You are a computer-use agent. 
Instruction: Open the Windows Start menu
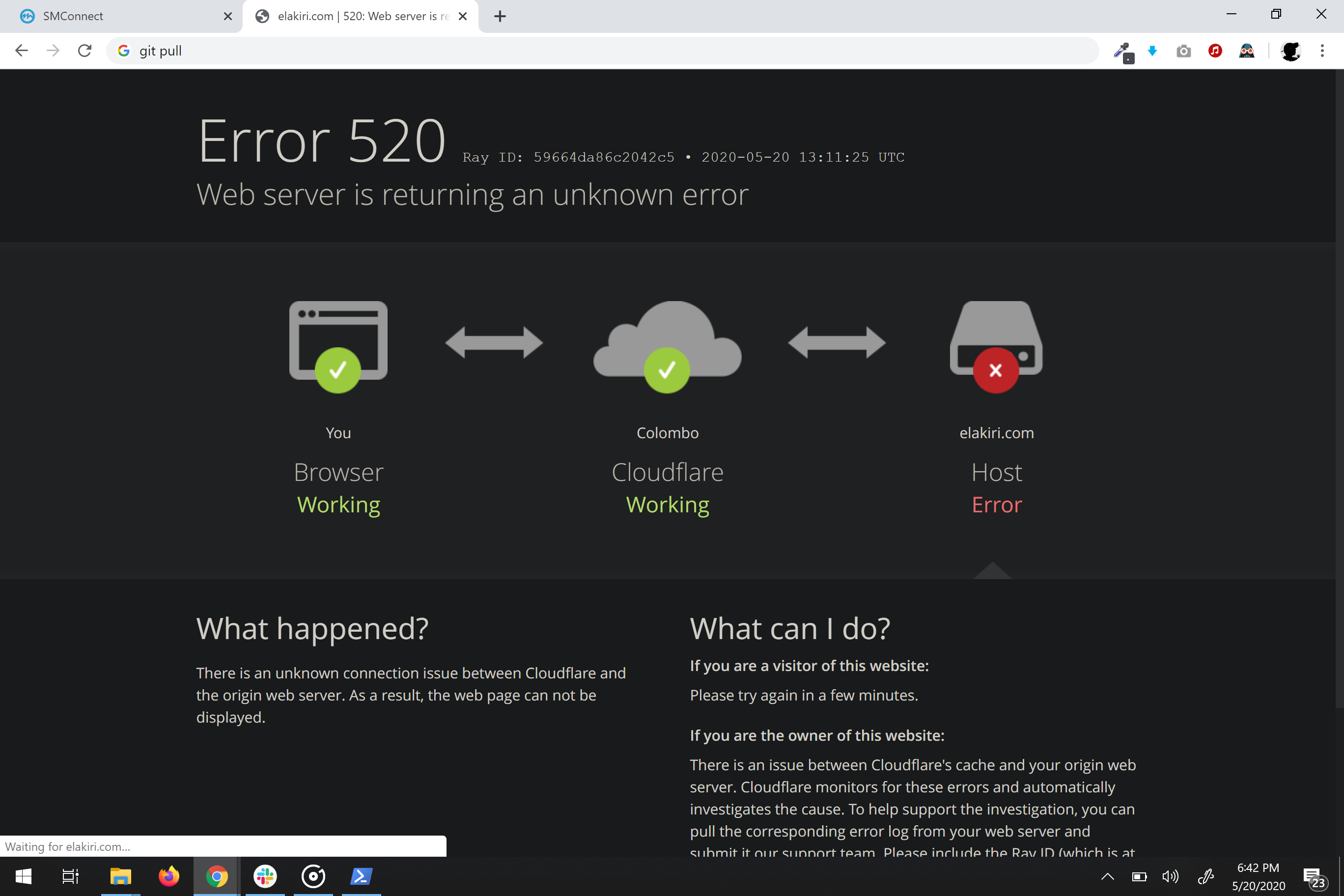24,876
